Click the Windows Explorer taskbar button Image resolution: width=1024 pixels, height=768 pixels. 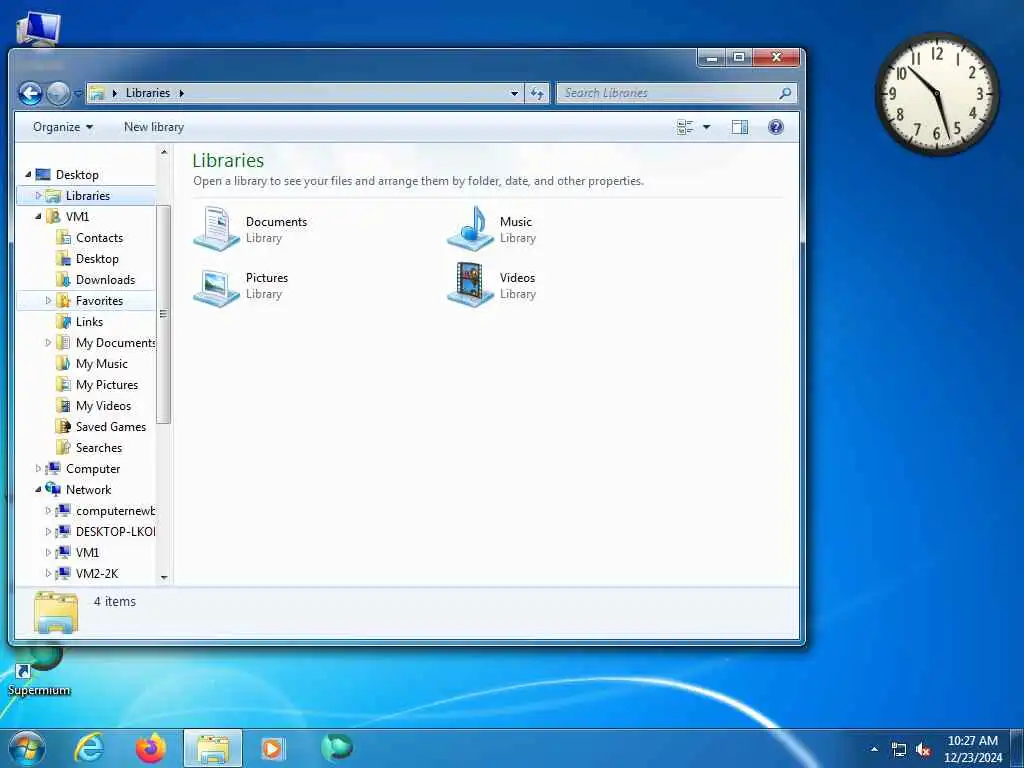(213, 748)
